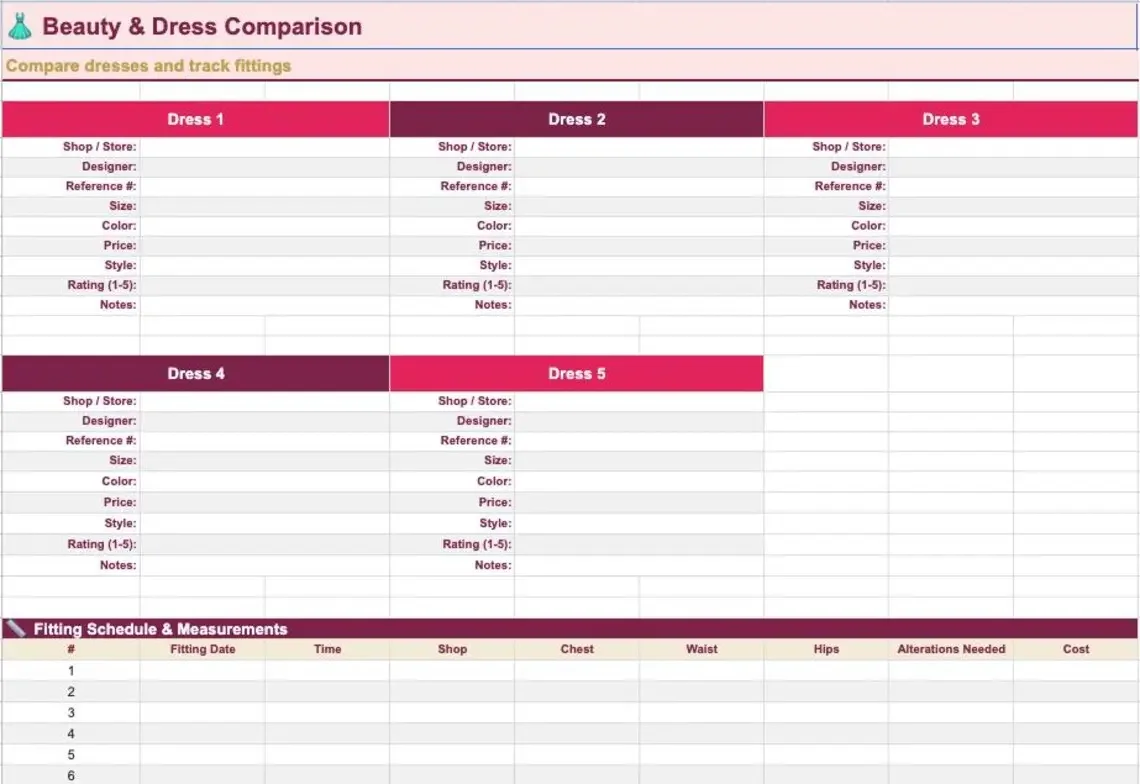
Task: Select the Fitting Date column header
Action: pos(202,648)
